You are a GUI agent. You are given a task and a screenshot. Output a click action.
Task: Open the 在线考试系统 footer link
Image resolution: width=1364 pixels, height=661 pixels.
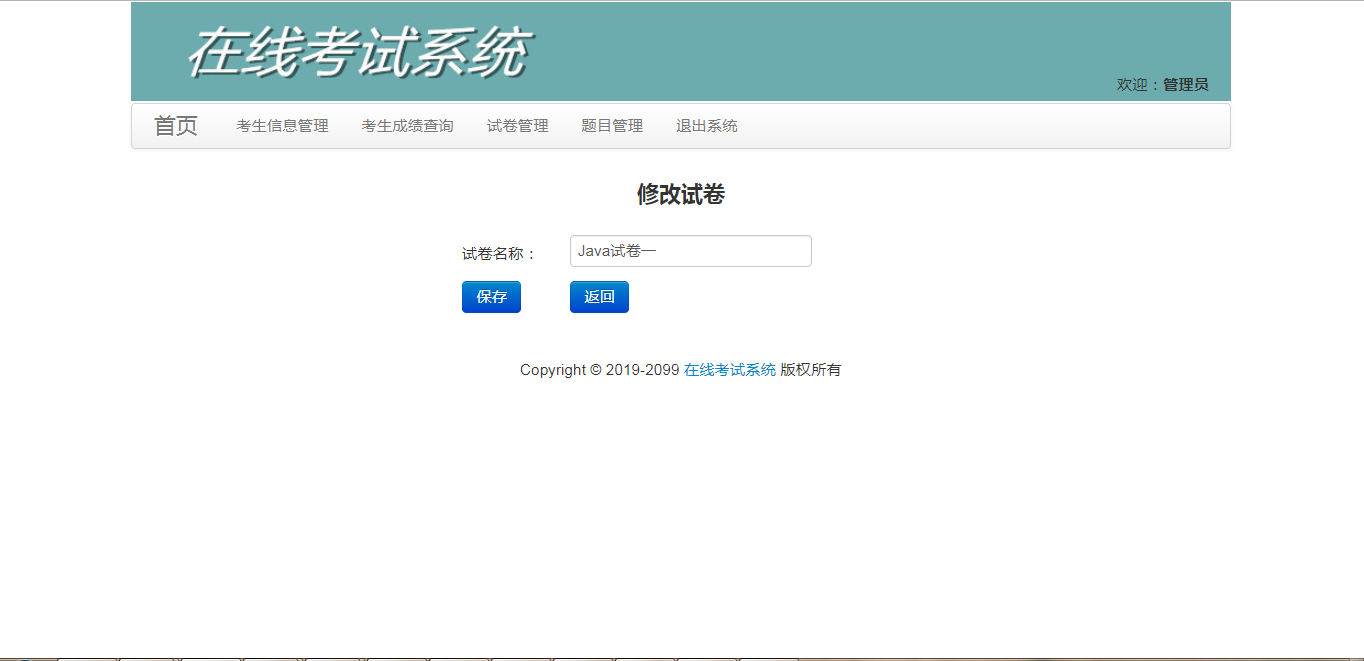click(x=730, y=370)
